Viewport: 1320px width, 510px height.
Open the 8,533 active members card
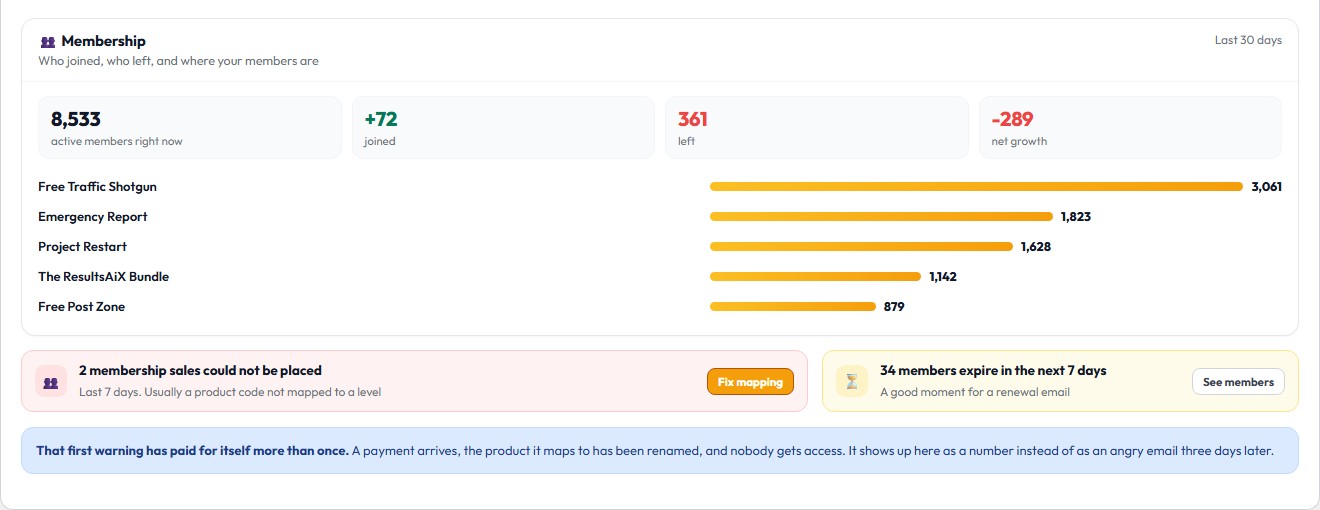pyautogui.click(x=190, y=128)
